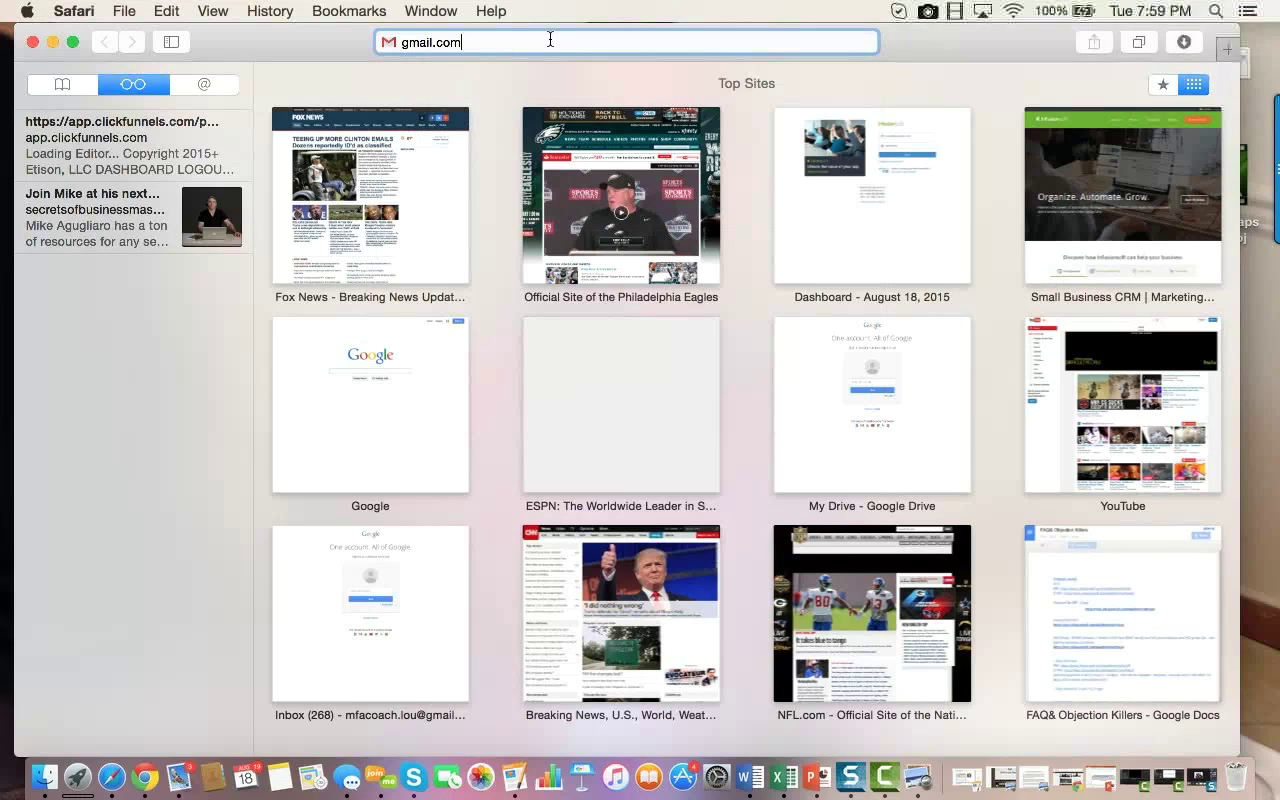Open the Window menu

[431, 11]
